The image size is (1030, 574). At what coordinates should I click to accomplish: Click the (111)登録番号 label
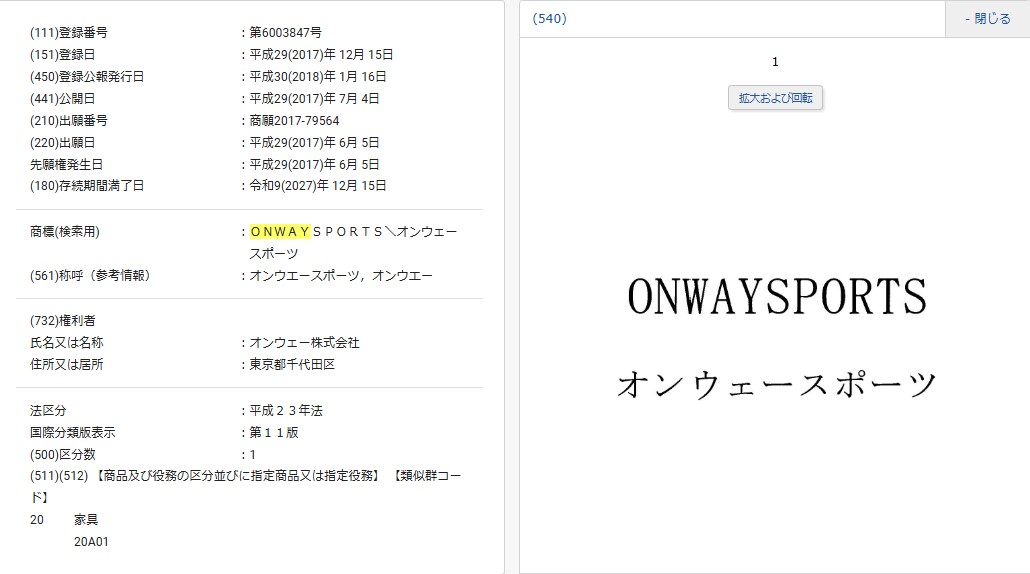click(x=69, y=32)
